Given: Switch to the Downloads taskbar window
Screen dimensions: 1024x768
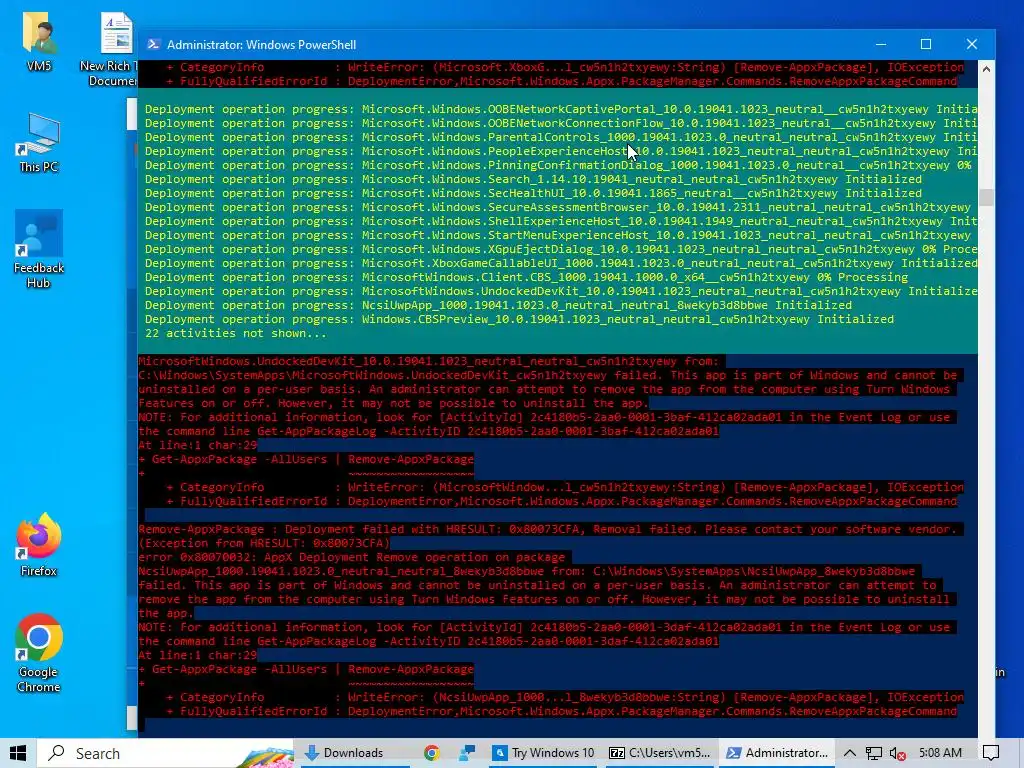Looking at the screenshot, I should pyautogui.click(x=353, y=753).
